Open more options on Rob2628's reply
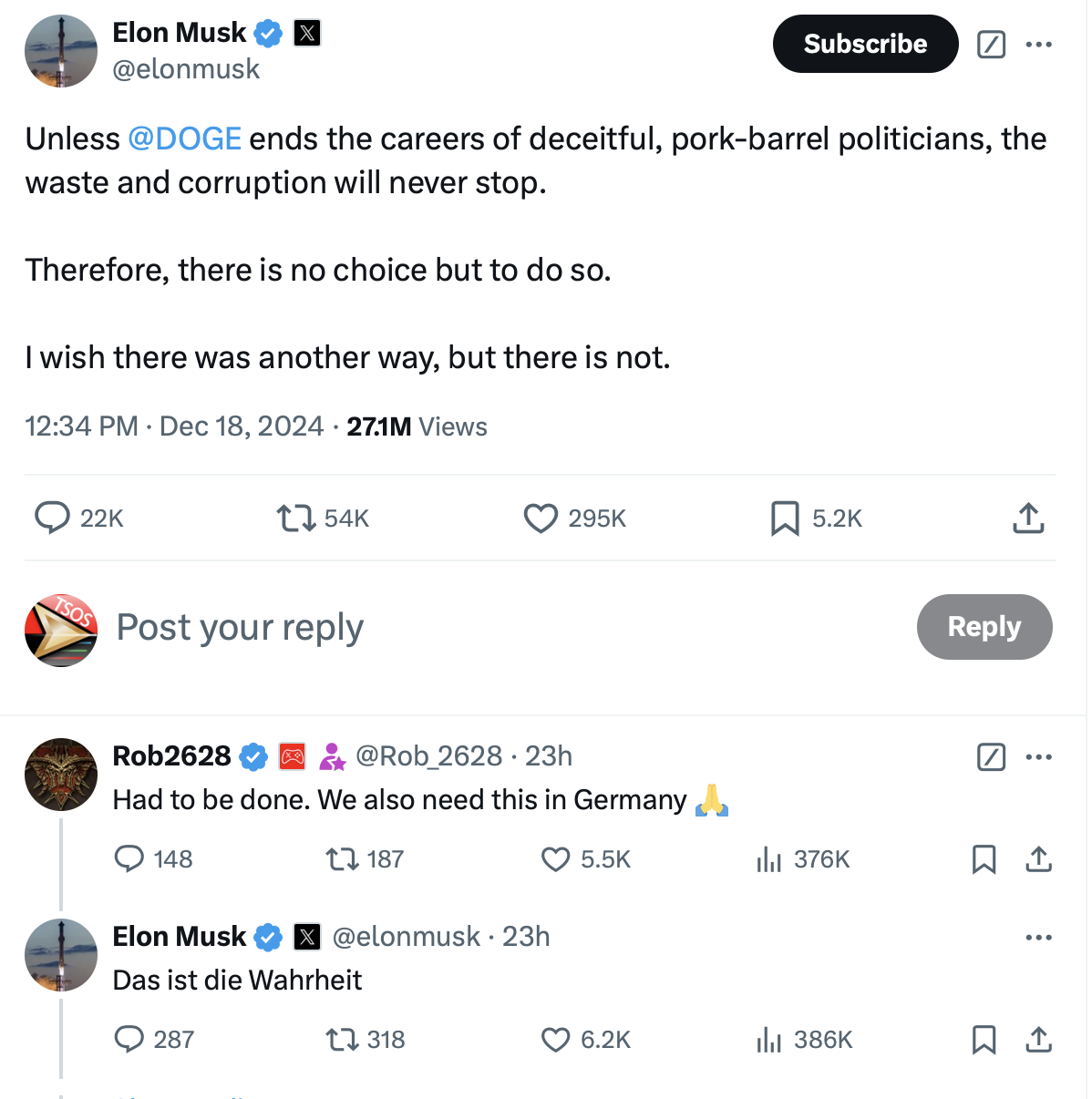Screen dimensions: 1092x1099 [1038, 756]
